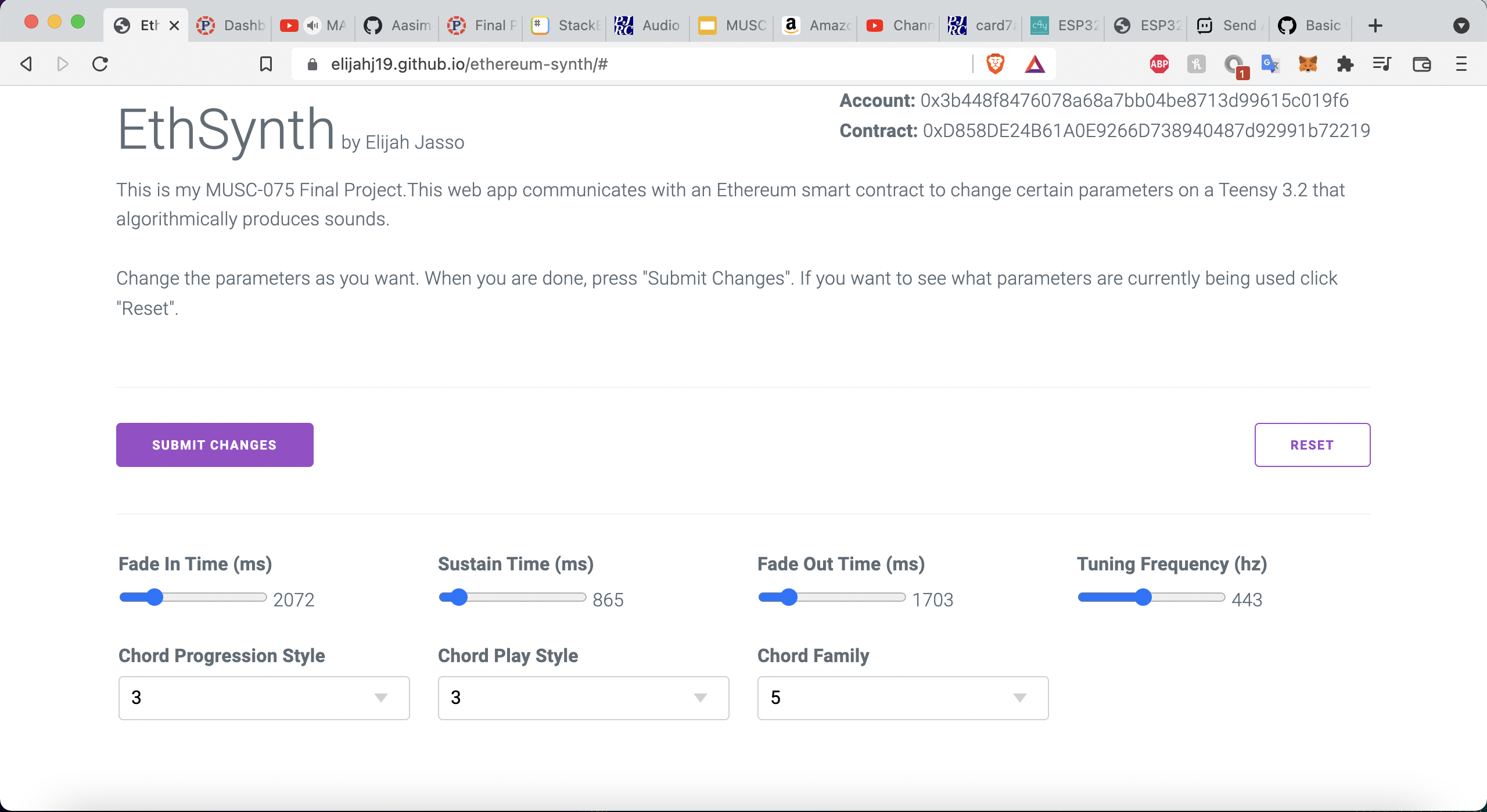Bookmark this page using bookmark icon
The width and height of the screenshot is (1487, 812).
click(266, 64)
